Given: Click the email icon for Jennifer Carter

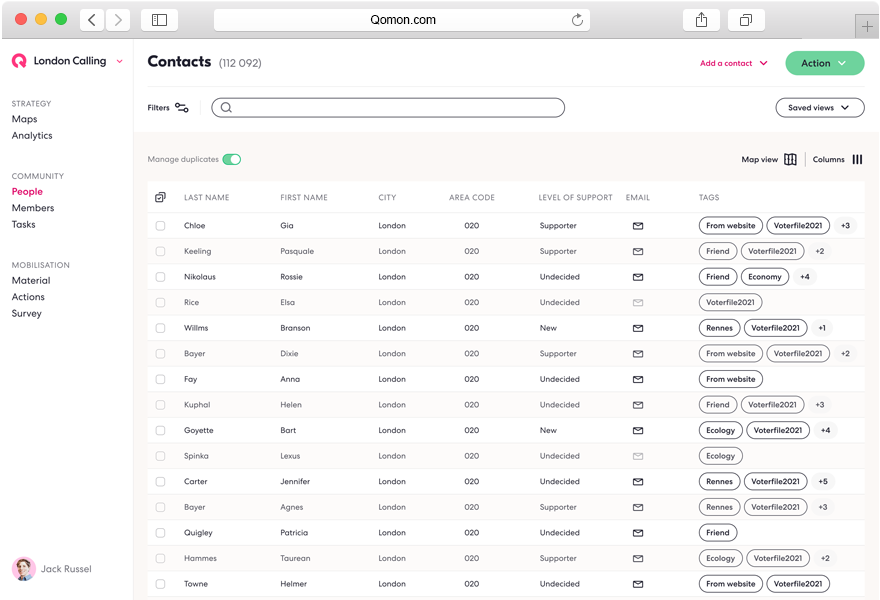Looking at the screenshot, I should pyautogui.click(x=638, y=482).
